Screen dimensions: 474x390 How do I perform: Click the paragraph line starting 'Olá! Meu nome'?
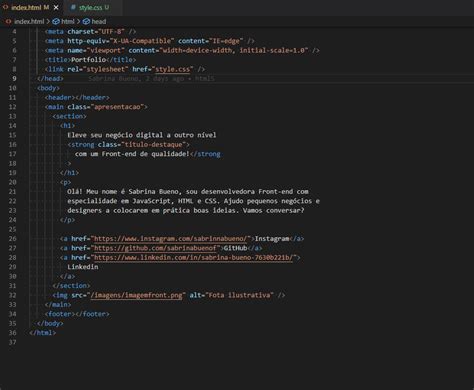pyautogui.click(x=188, y=191)
